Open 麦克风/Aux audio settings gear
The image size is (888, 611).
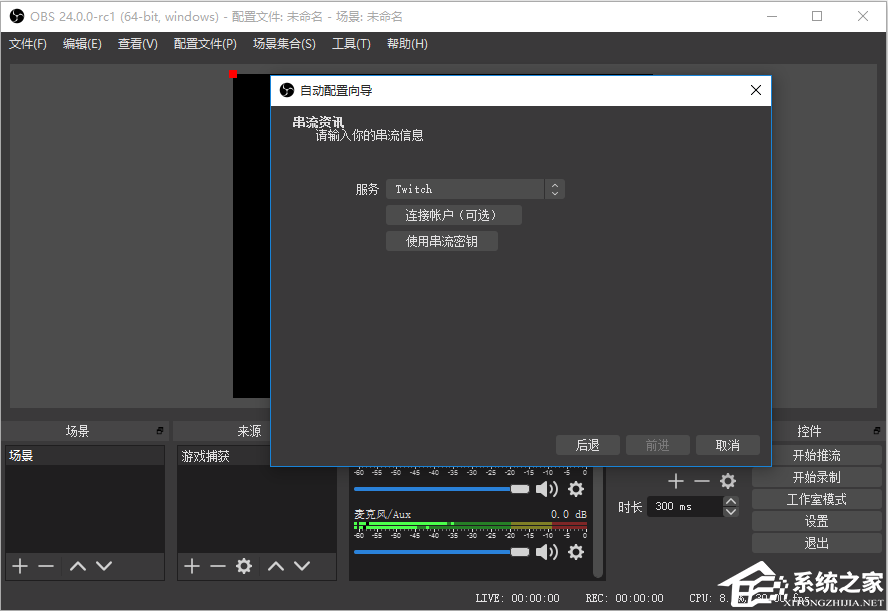point(576,552)
